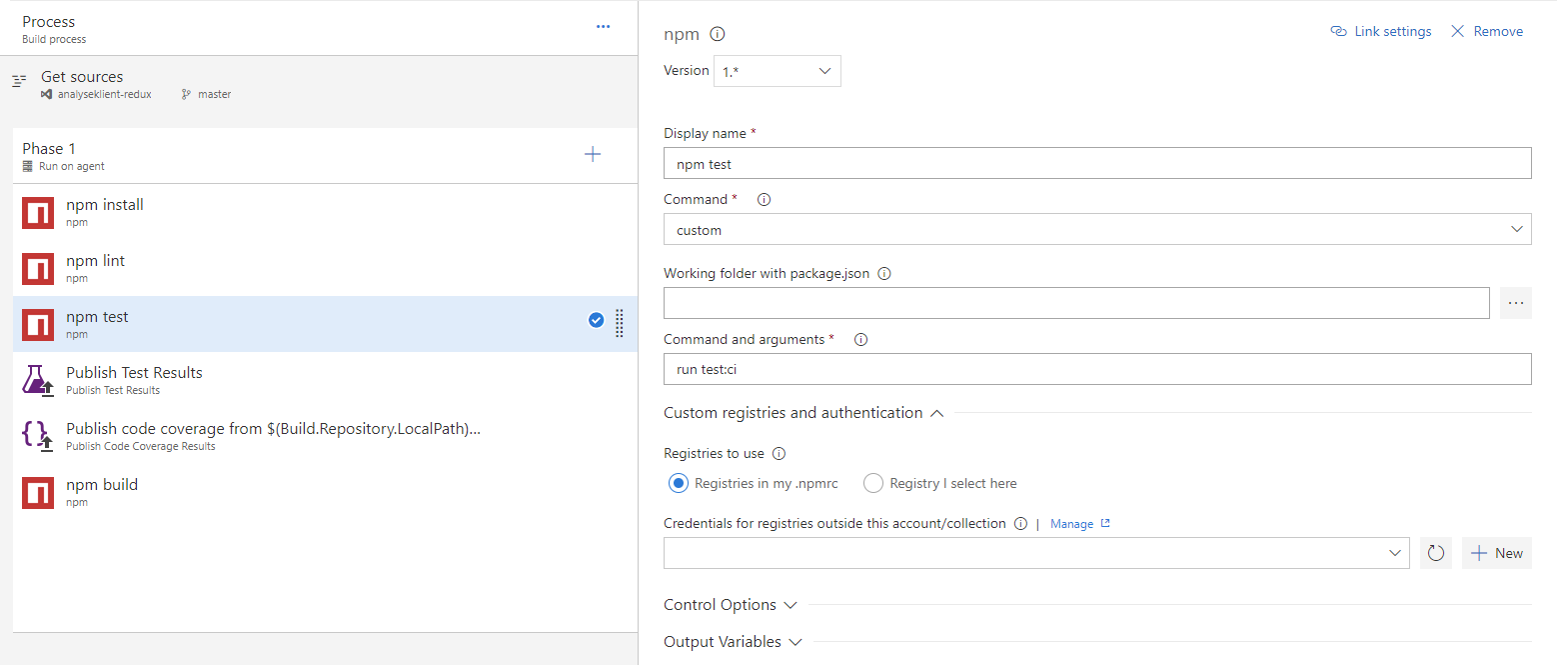
Task: Select Registries in my .npmrc radio
Action: (x=679, y=484)
